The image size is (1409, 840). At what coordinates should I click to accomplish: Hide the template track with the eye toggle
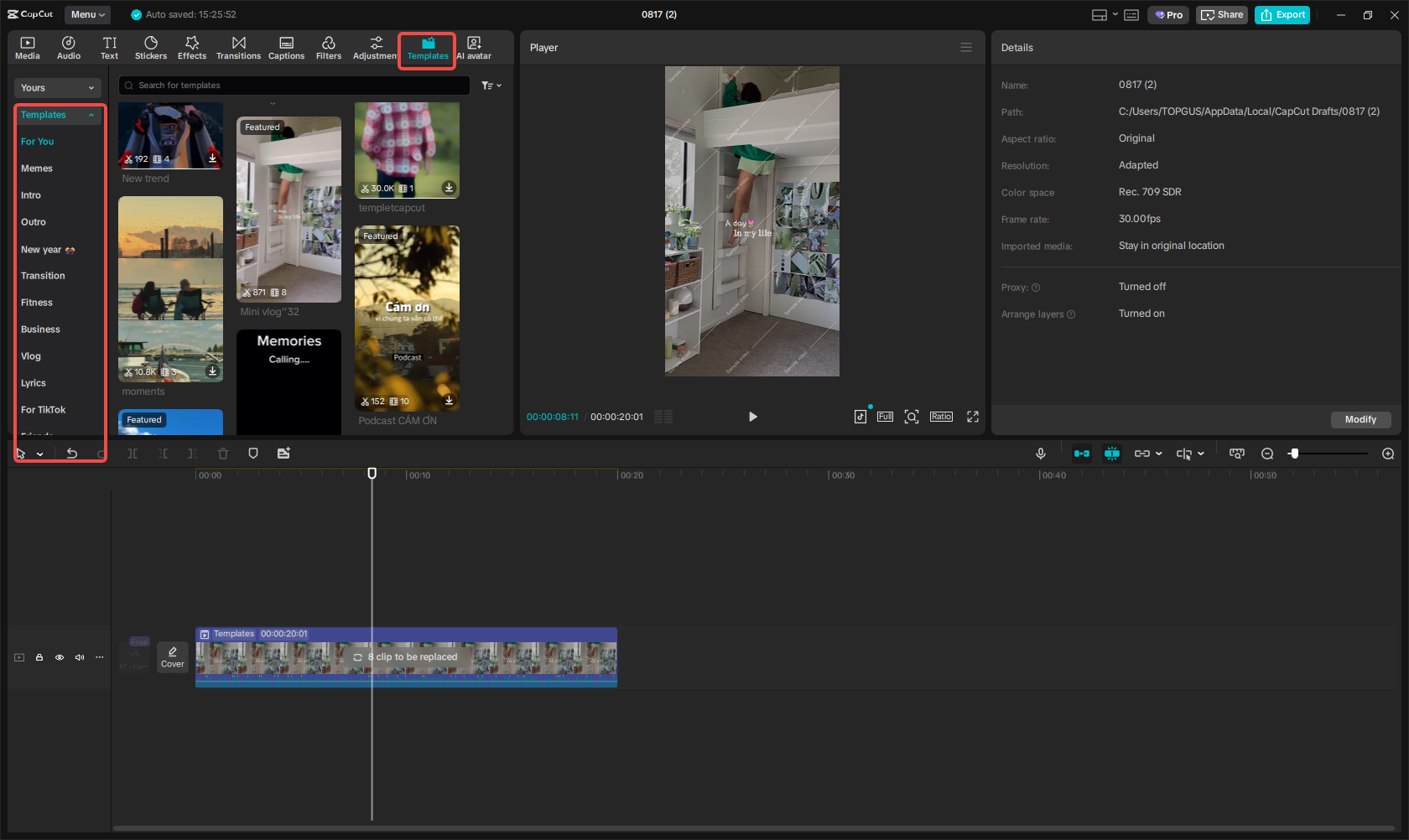(x=60, y=657)
